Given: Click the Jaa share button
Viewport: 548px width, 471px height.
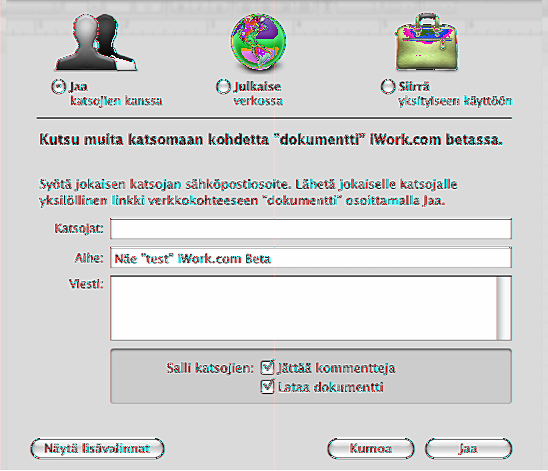Looking at the screenshot, I should pos(468,448).
